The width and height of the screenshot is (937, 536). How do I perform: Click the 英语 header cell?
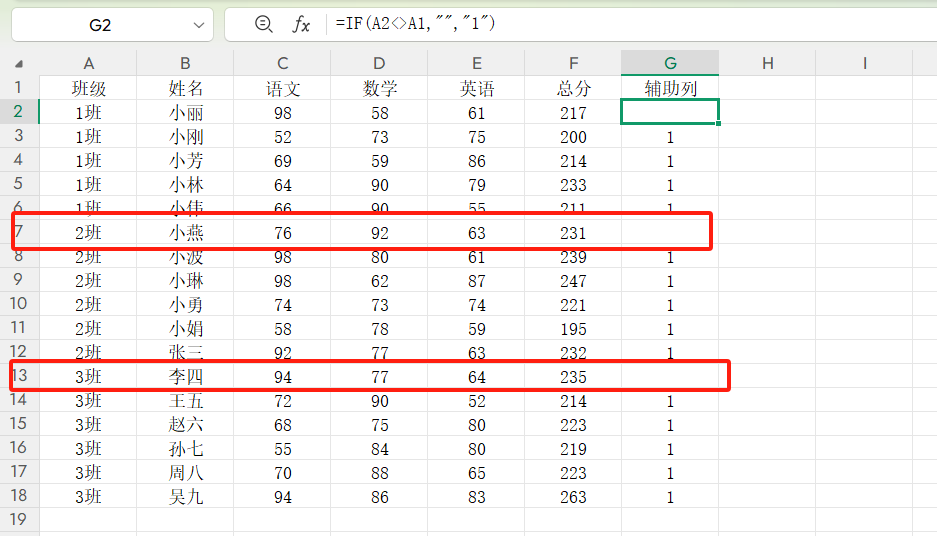[476, 88]
